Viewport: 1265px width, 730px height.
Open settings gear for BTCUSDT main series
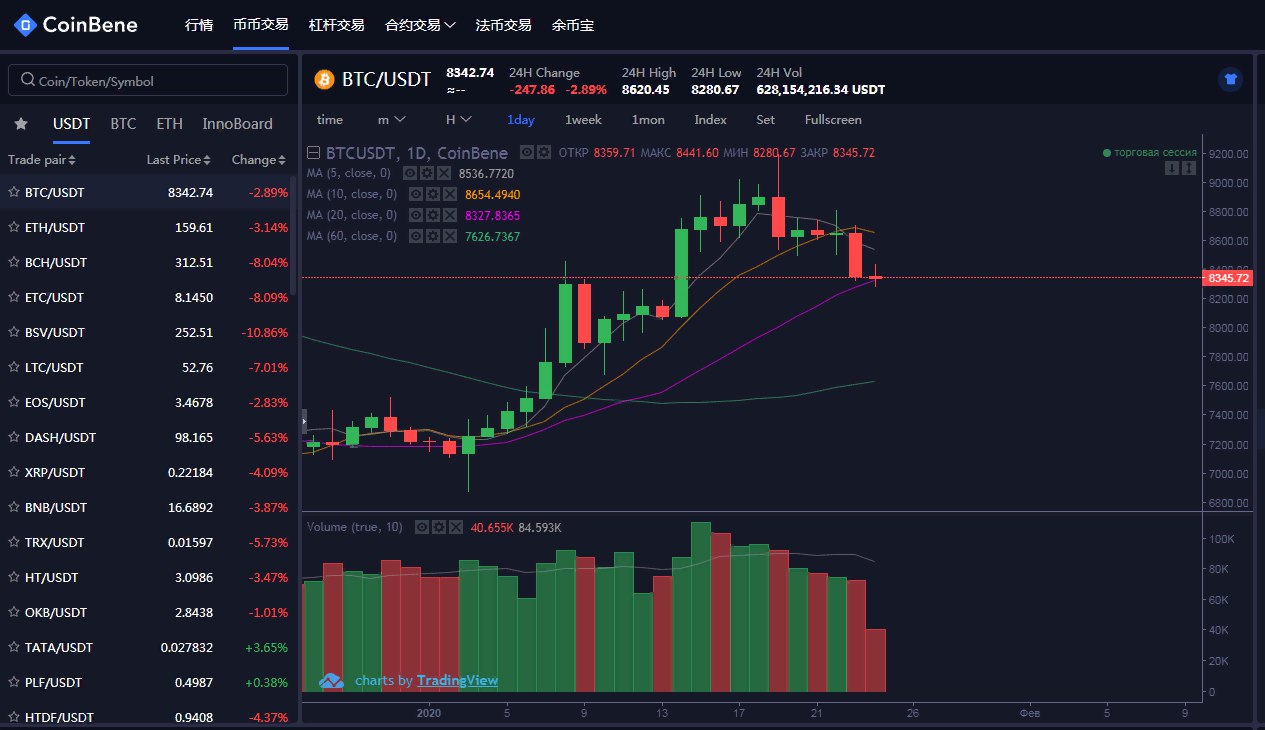[x=543, y=152]
